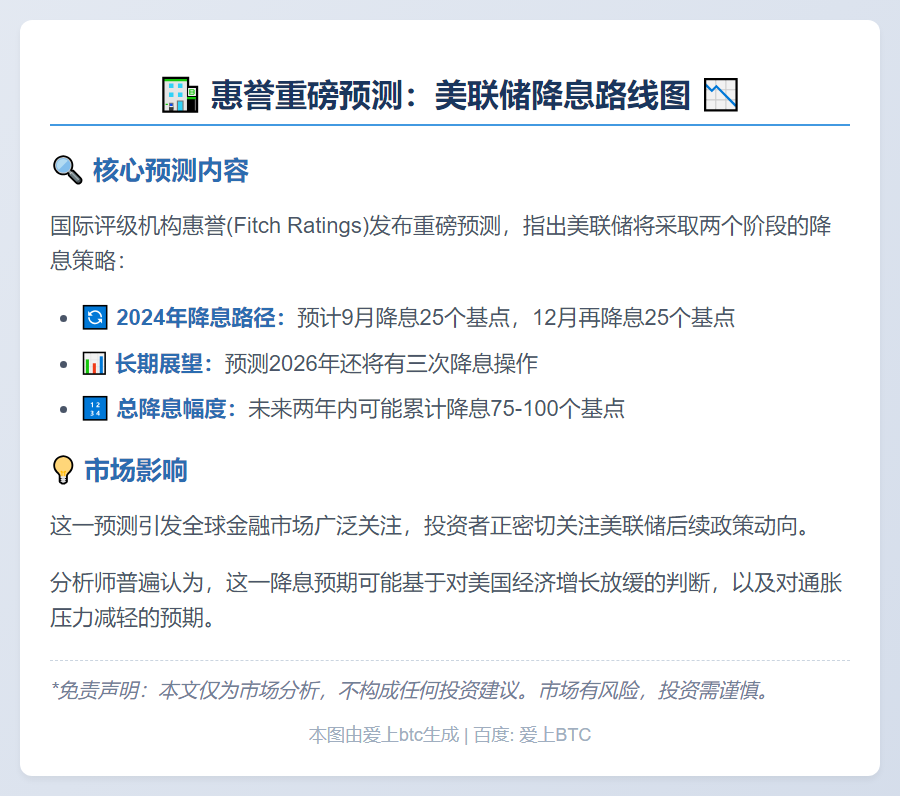Click the main title 惠誉重磅预测：美联储降息路线图
The image size is (900, 796).
(450, 96)
